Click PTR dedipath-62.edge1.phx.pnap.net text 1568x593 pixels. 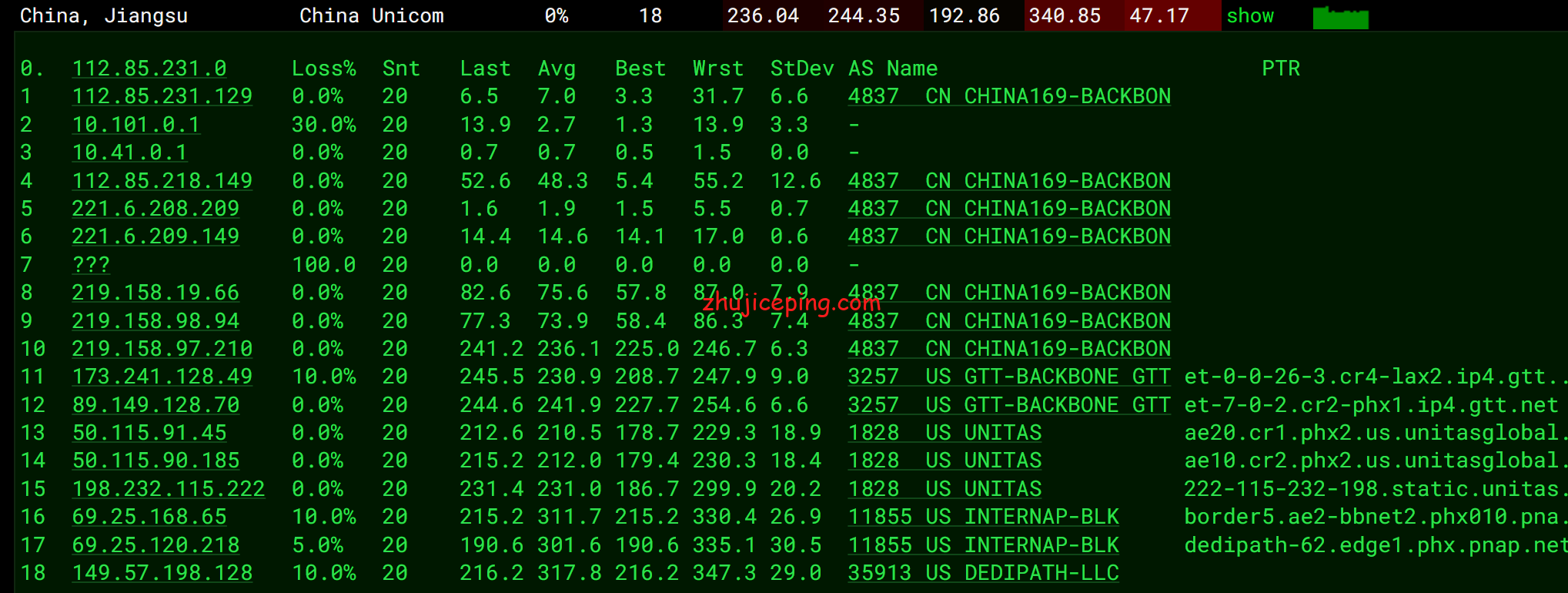point(1376,545)
